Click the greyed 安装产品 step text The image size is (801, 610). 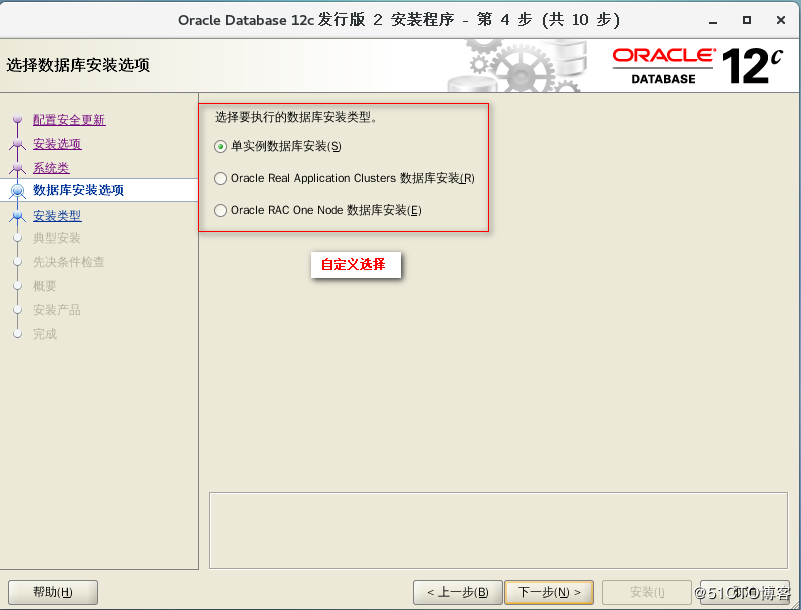pos(57,310)
